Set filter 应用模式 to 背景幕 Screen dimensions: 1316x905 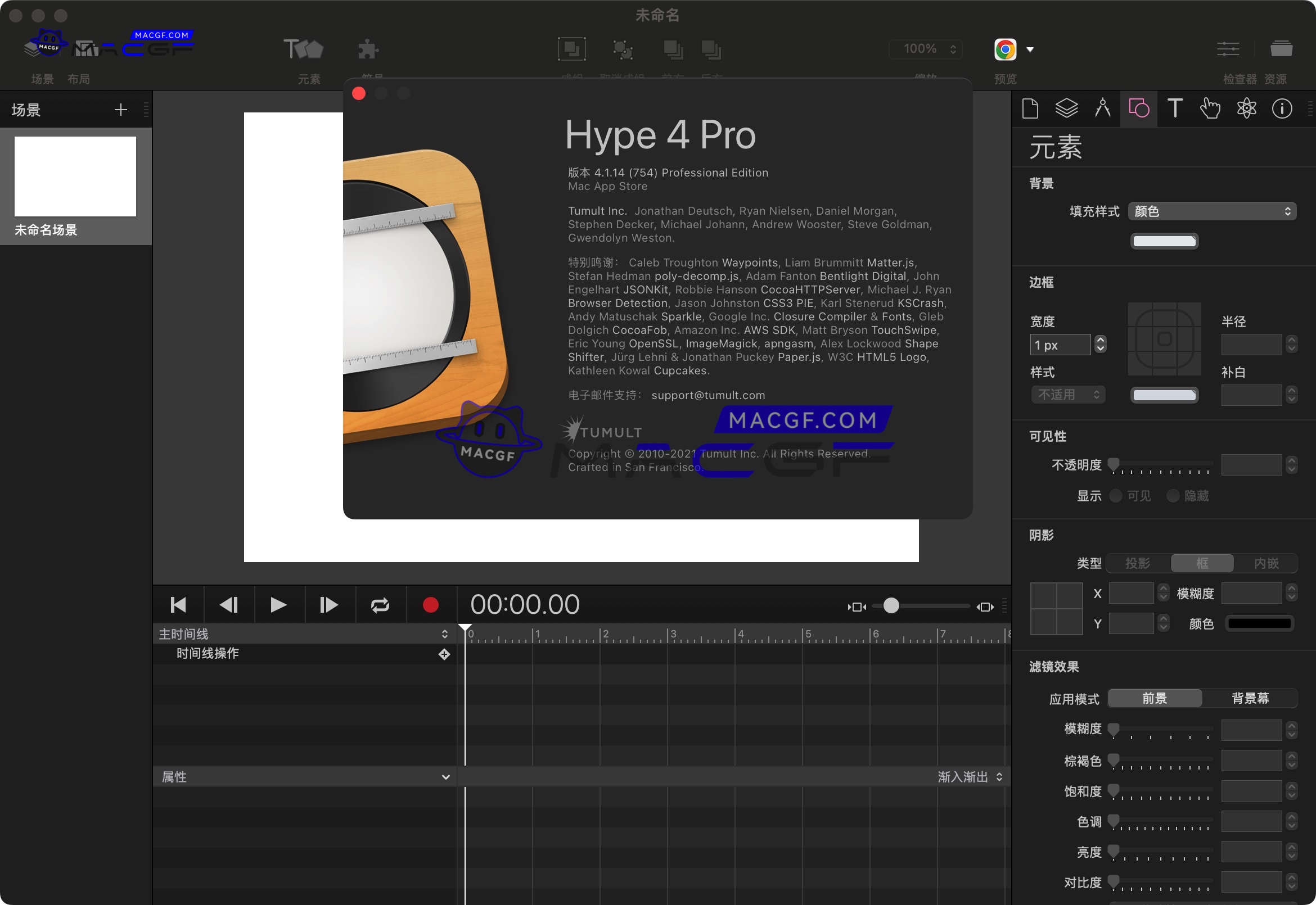[1251, 698]
